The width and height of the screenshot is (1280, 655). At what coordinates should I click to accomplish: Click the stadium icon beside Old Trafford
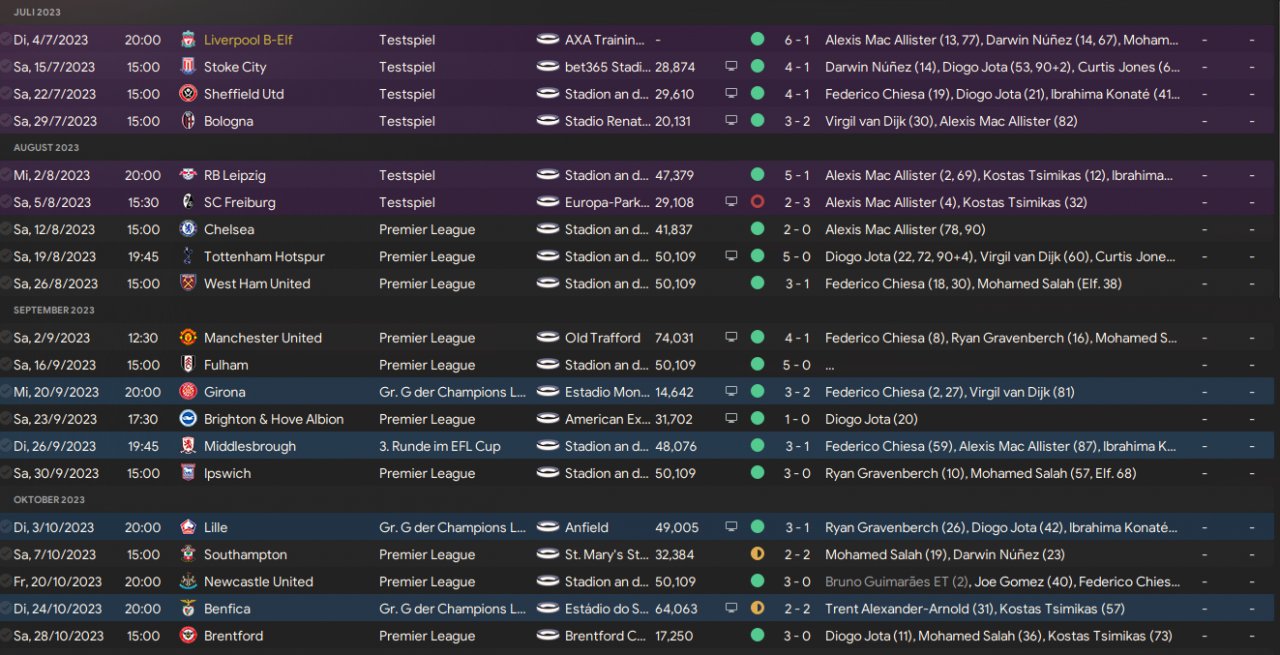(x=548, y=338)
